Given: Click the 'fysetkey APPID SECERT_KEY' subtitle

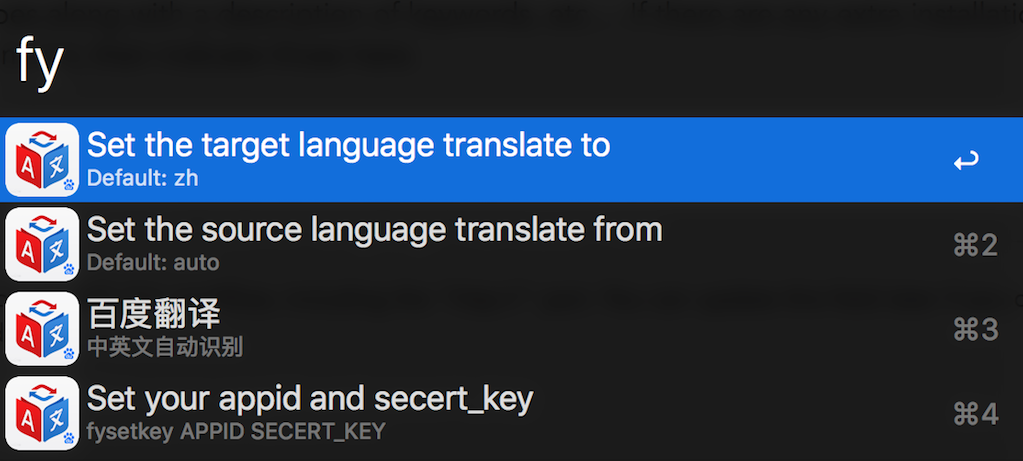Looking at the screenshot, I should pos(235,431).
